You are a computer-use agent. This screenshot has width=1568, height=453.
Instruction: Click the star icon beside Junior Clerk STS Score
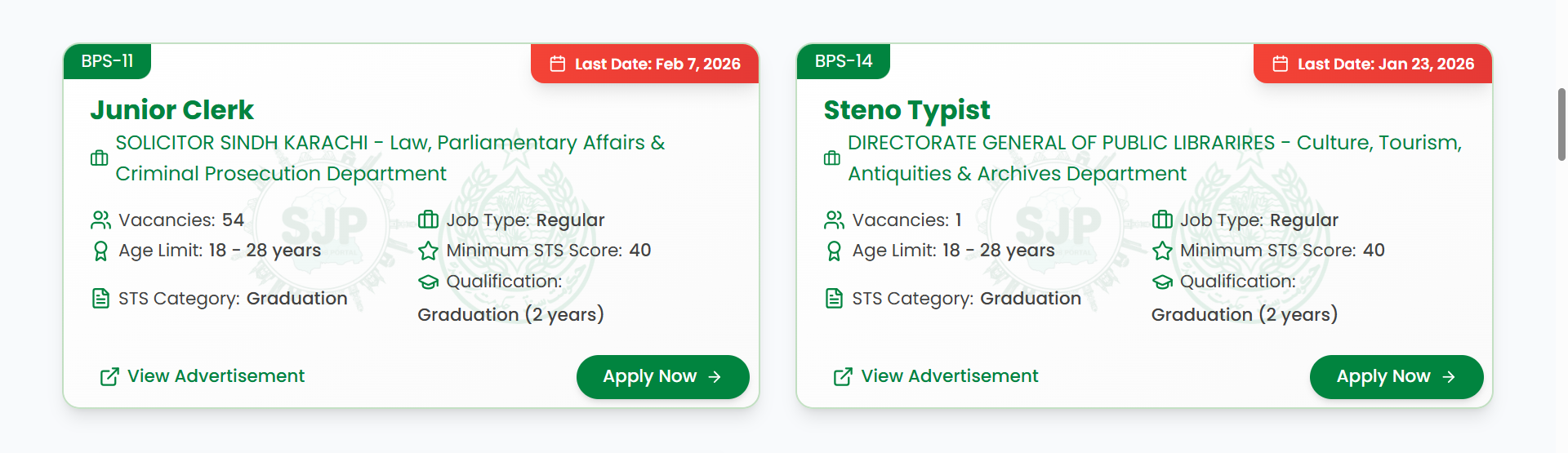click(x=429, y=251)
